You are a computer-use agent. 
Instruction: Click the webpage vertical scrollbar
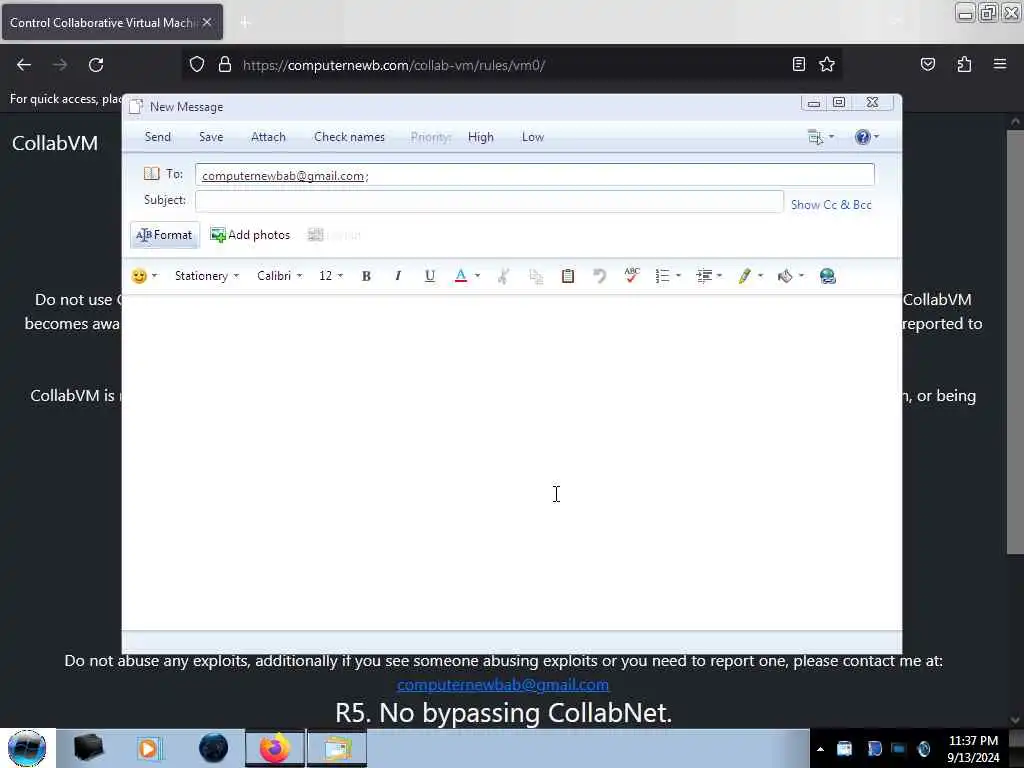point(1014,340)
